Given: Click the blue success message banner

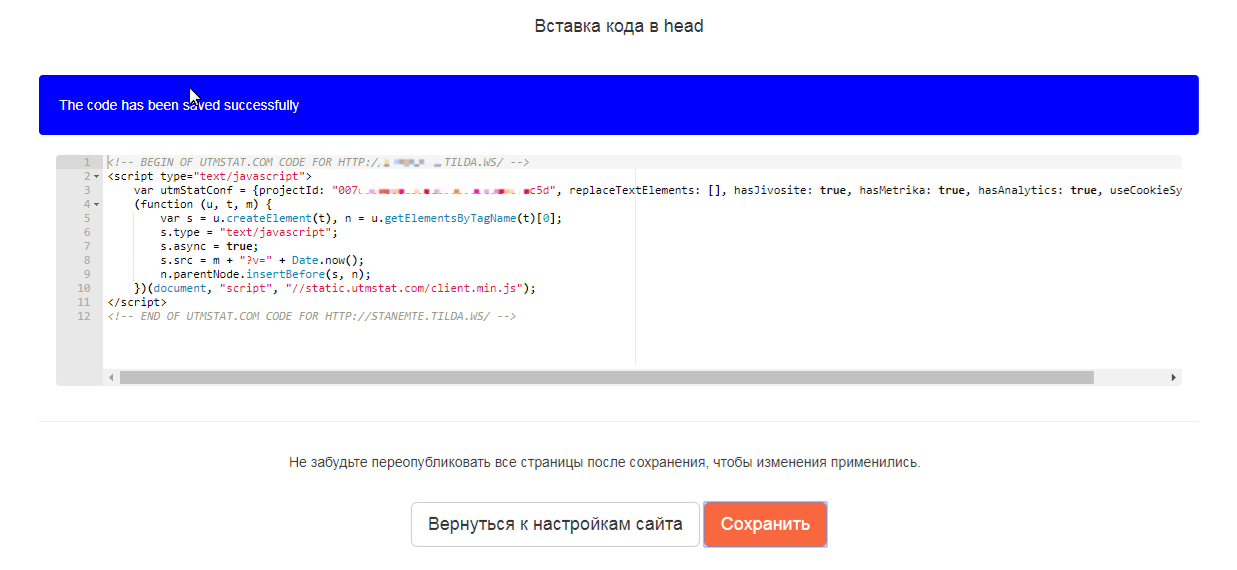Looking at the screenshot, I should [x=618, y=105].
